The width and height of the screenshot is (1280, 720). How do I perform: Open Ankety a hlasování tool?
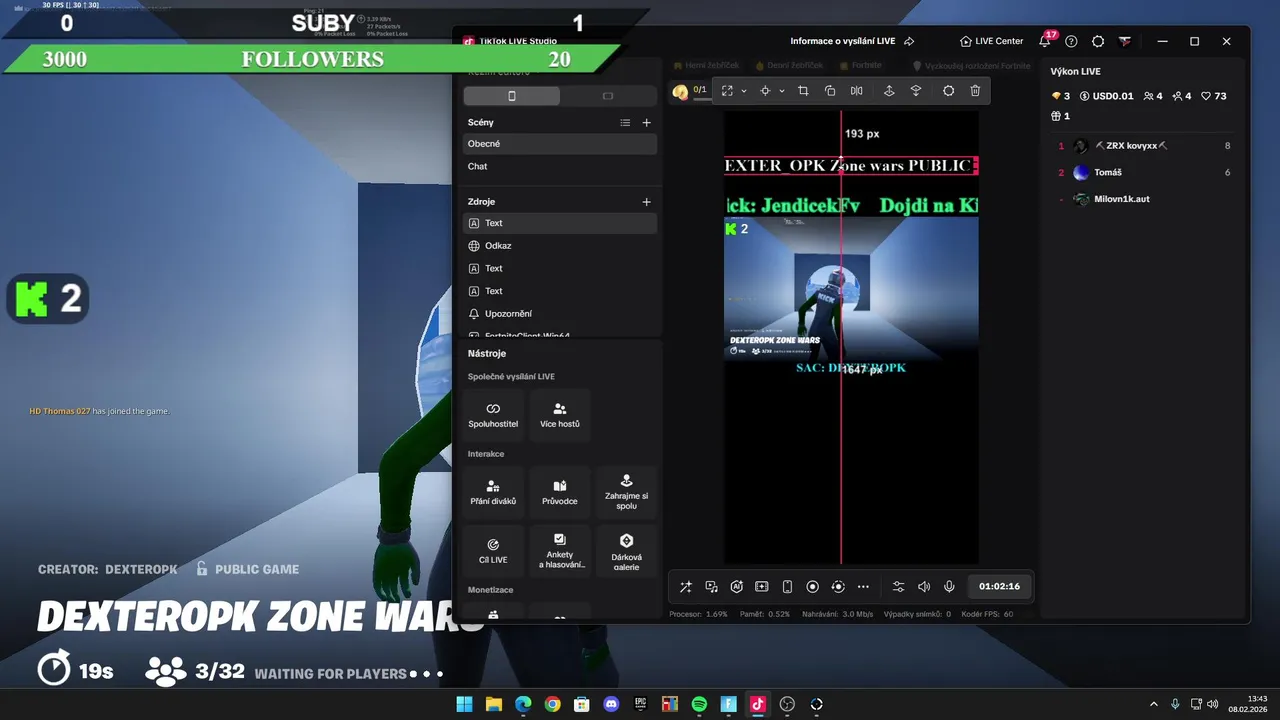click(x=560, y=551)
